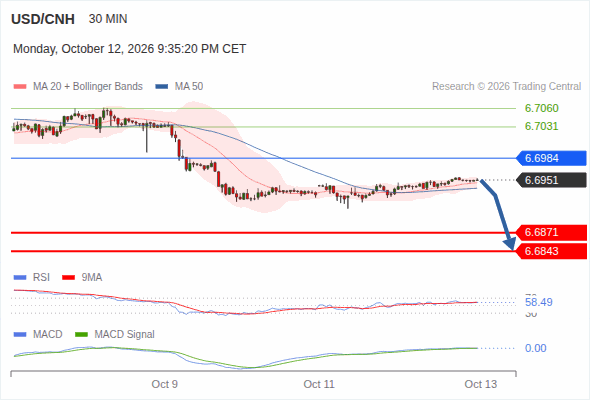
Task: Click the MA 20 + Bollinger Bands label
Action: pyautogui.click(x=88, y=87)
